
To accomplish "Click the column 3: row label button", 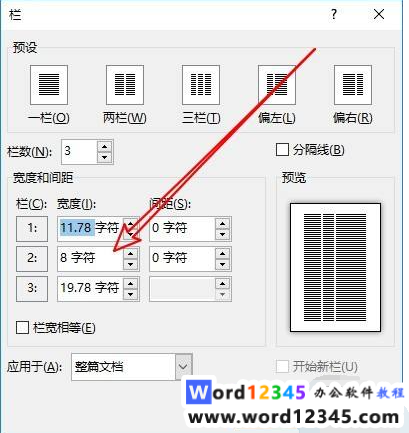I will tap(32, 289).
